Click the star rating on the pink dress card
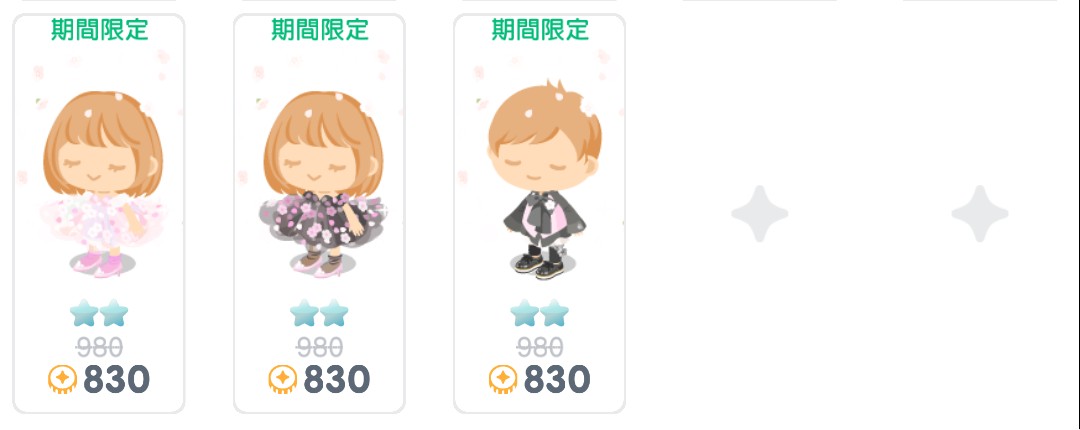The height and width of the screenshot is (430, 1080). (x=99, y=313)
